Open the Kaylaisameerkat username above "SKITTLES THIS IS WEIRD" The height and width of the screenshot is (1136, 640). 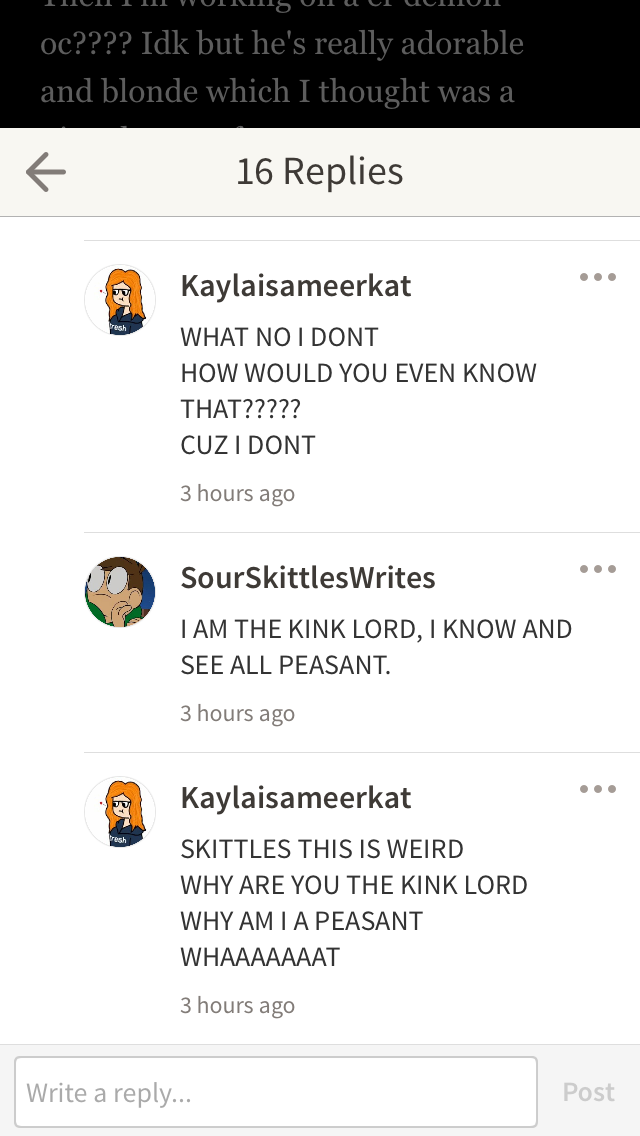[296, 798]
